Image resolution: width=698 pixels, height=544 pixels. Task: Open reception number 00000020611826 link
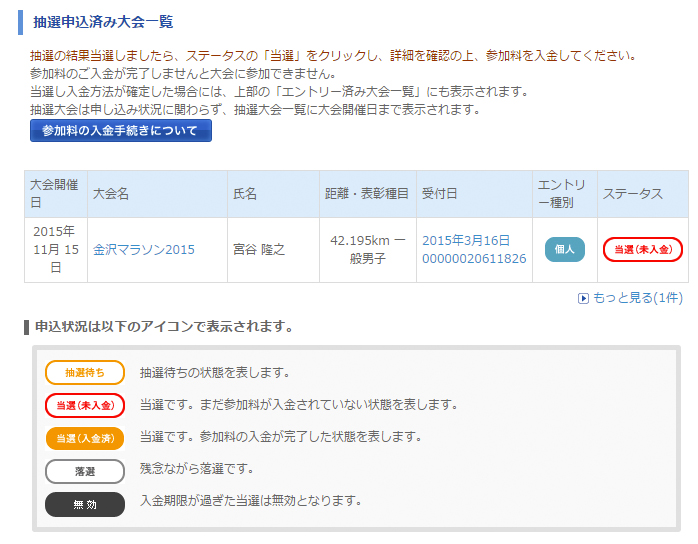(x=474, y=259)
